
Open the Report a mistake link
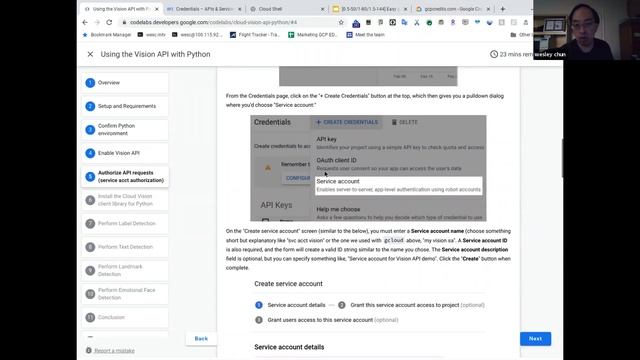pyautogui.click(x=114, y=351)
